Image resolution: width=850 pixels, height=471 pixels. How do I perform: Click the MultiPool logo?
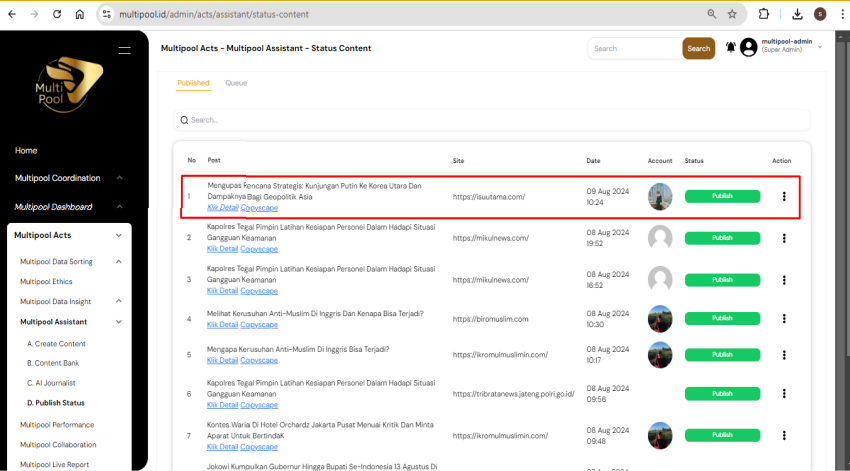pos(68,84)
